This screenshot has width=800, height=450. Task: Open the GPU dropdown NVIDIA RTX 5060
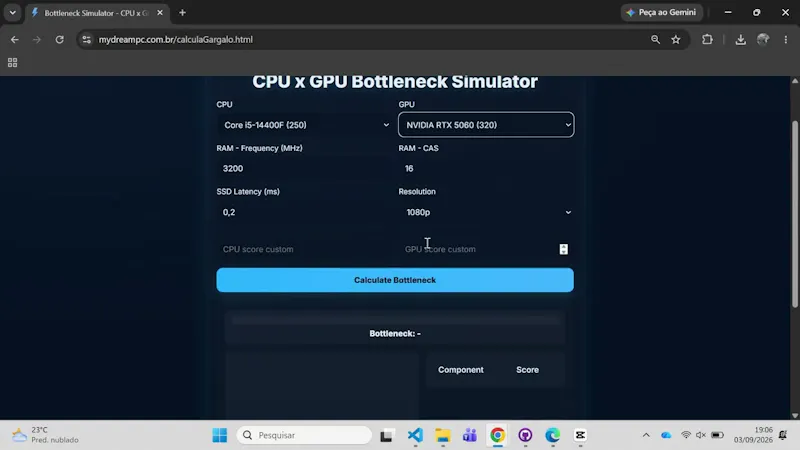(x=486, y=125)
